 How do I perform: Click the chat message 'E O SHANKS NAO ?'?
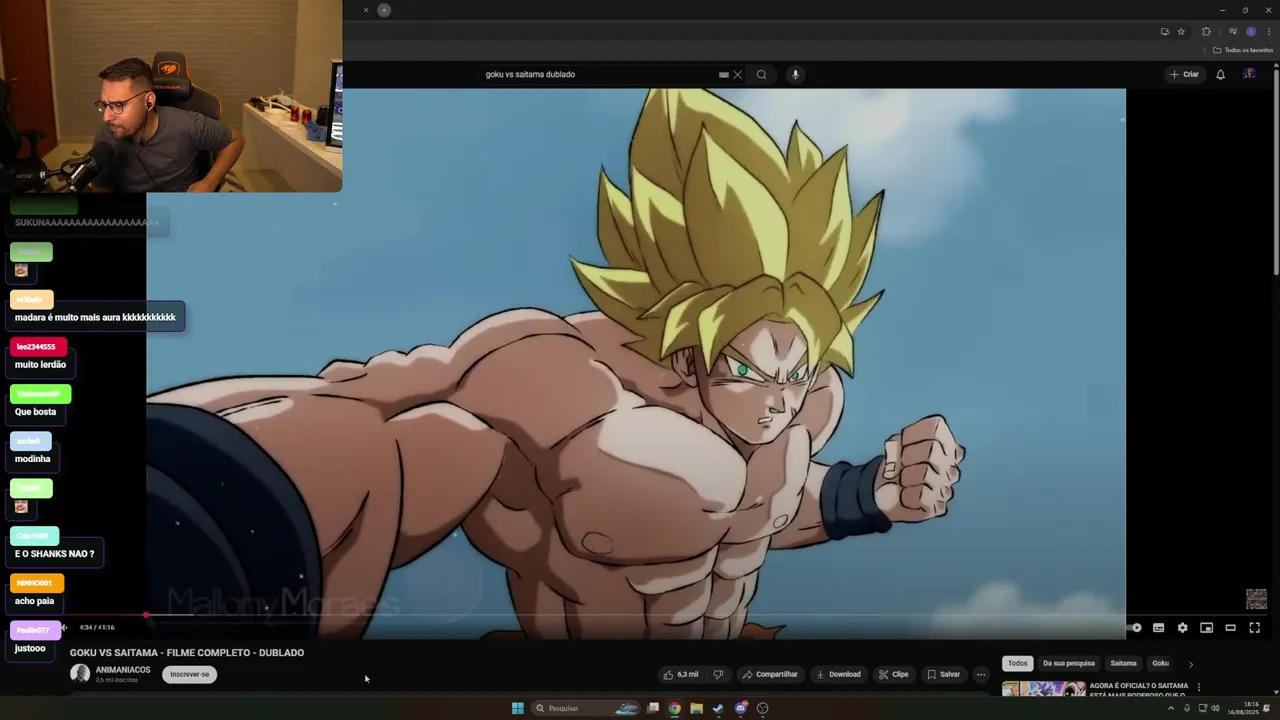54,554
